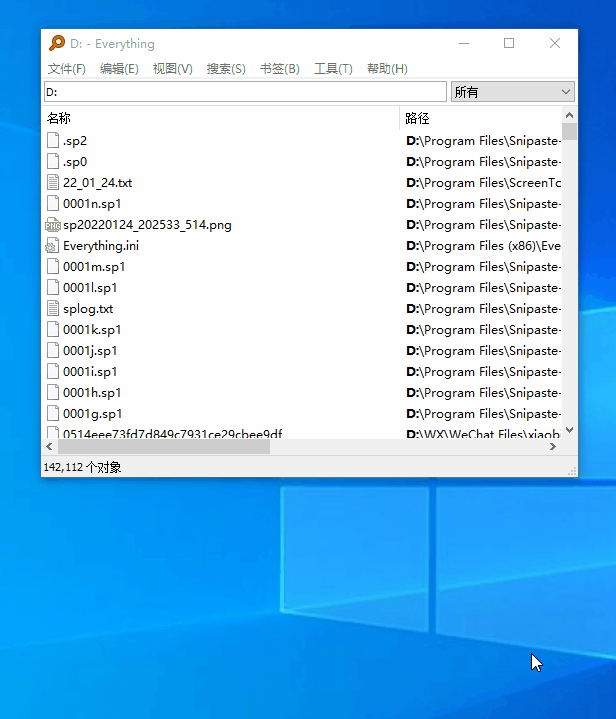Viewport: 616px width, 719px height.
Task: Click the vertical scrollbar down arrow
Action: pyautogui.click(x=569, y=430)
